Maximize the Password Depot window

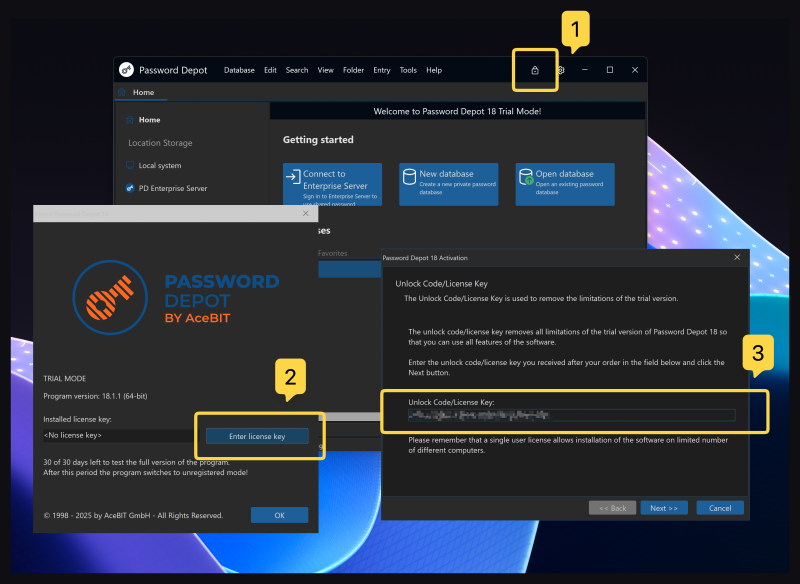click(x=610, y=70)
